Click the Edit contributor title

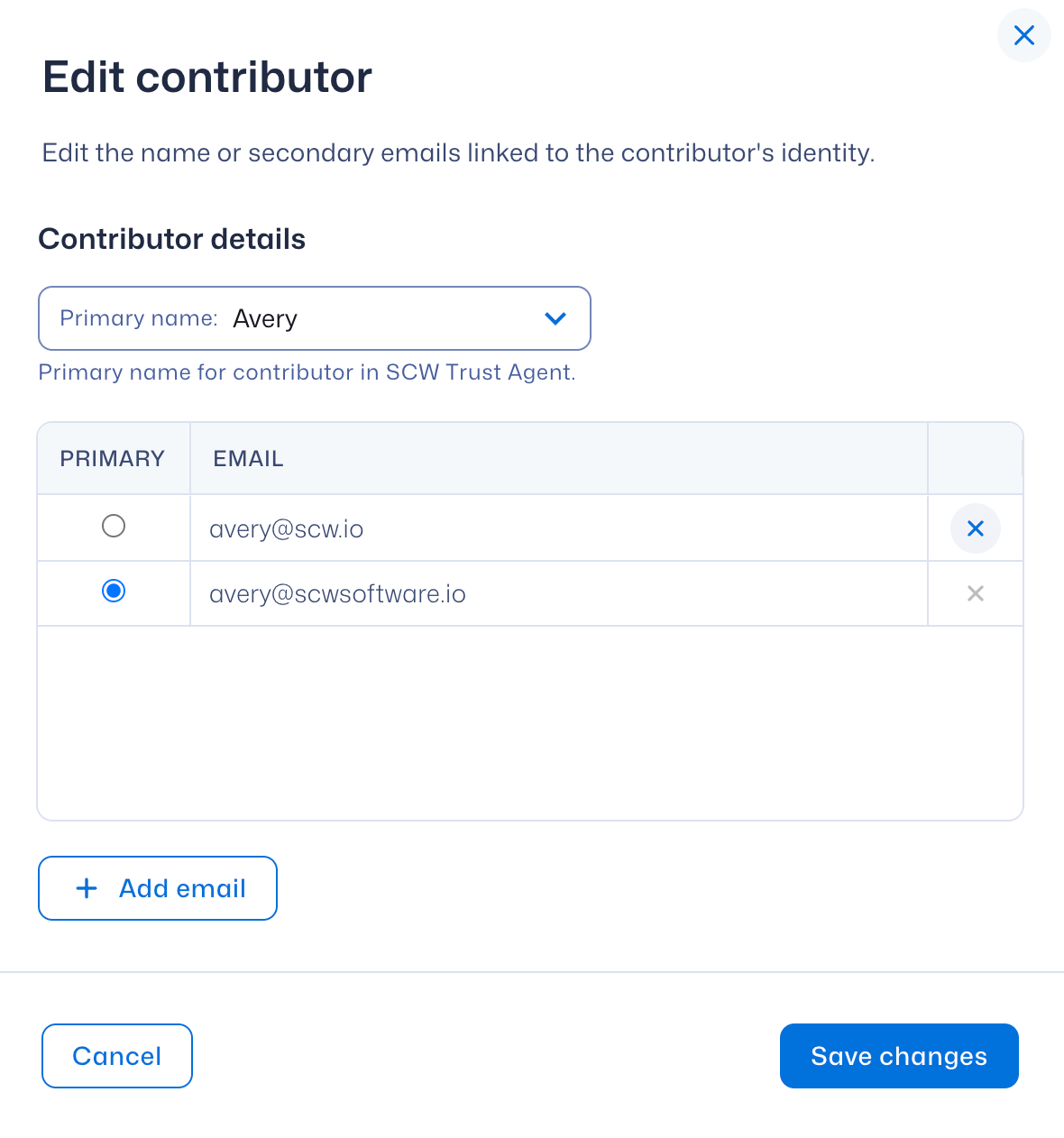click(207, 78)
